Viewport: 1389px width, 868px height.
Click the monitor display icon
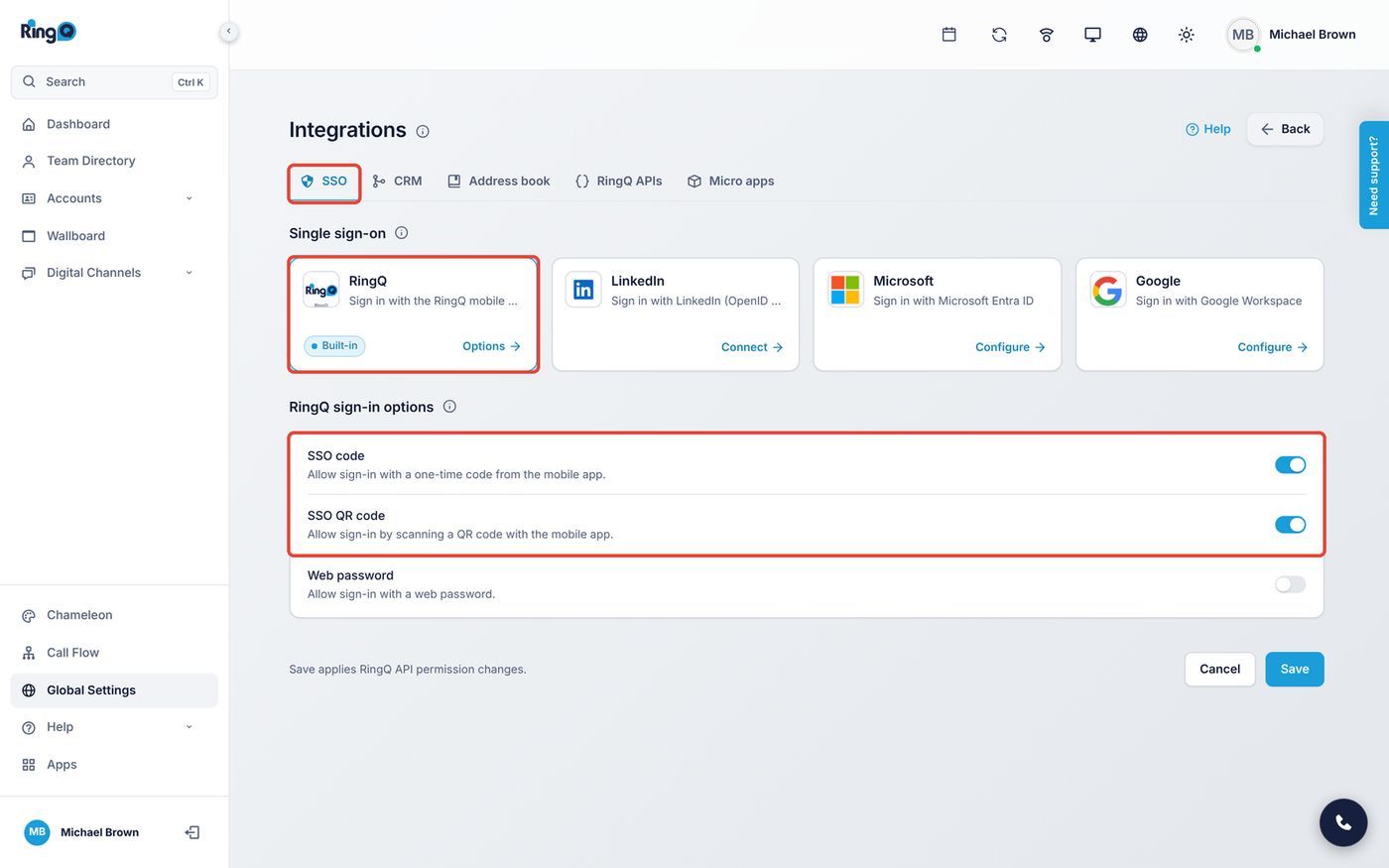click(1092, 35)
